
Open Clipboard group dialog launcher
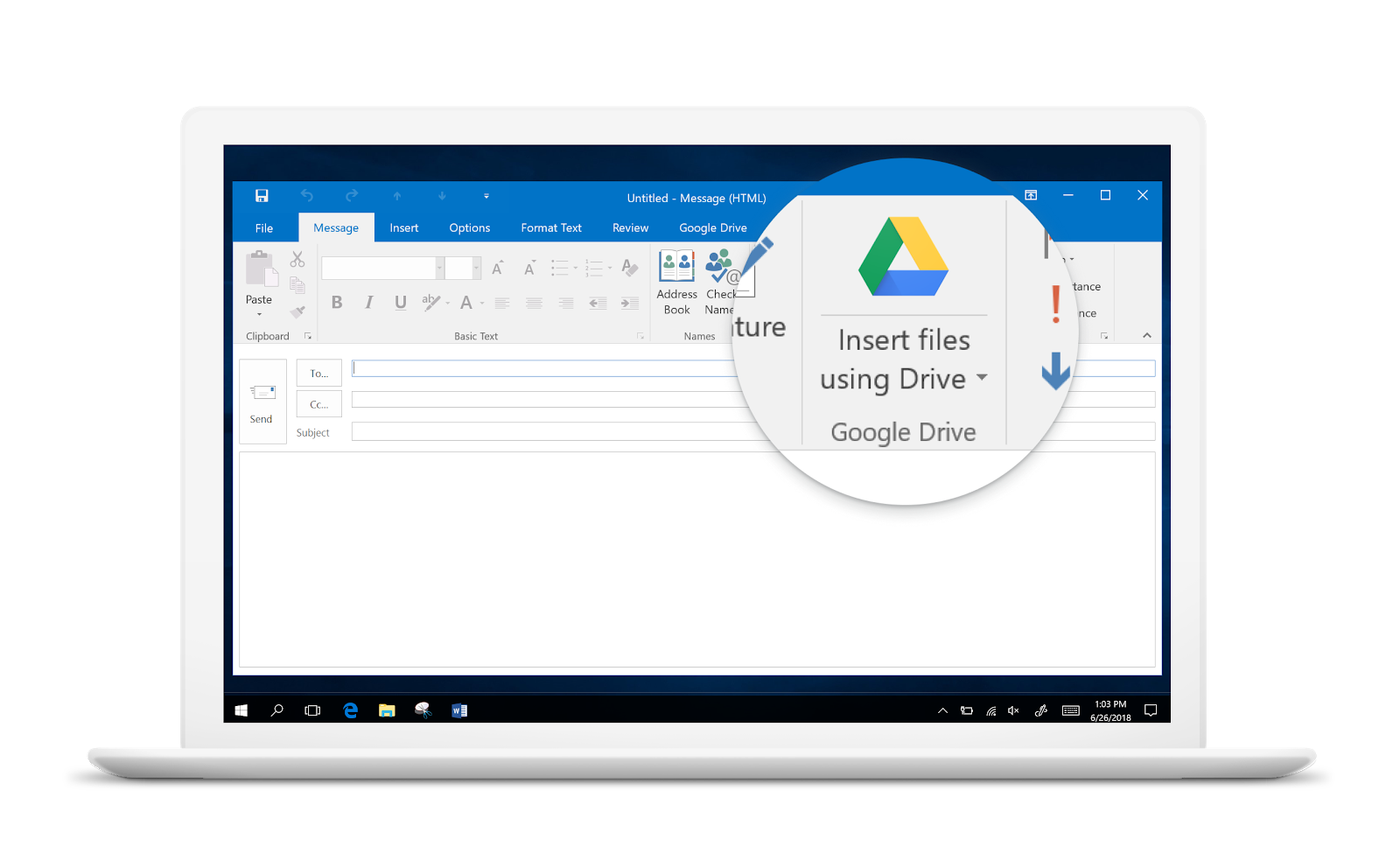pos(308,336)
